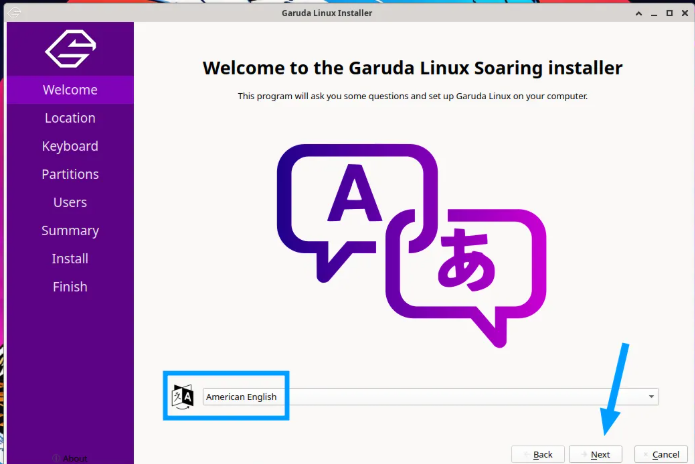Click the Garuda eagle logo in sidebar
Screen dimensions: 695x464
[x=70, y=49]
